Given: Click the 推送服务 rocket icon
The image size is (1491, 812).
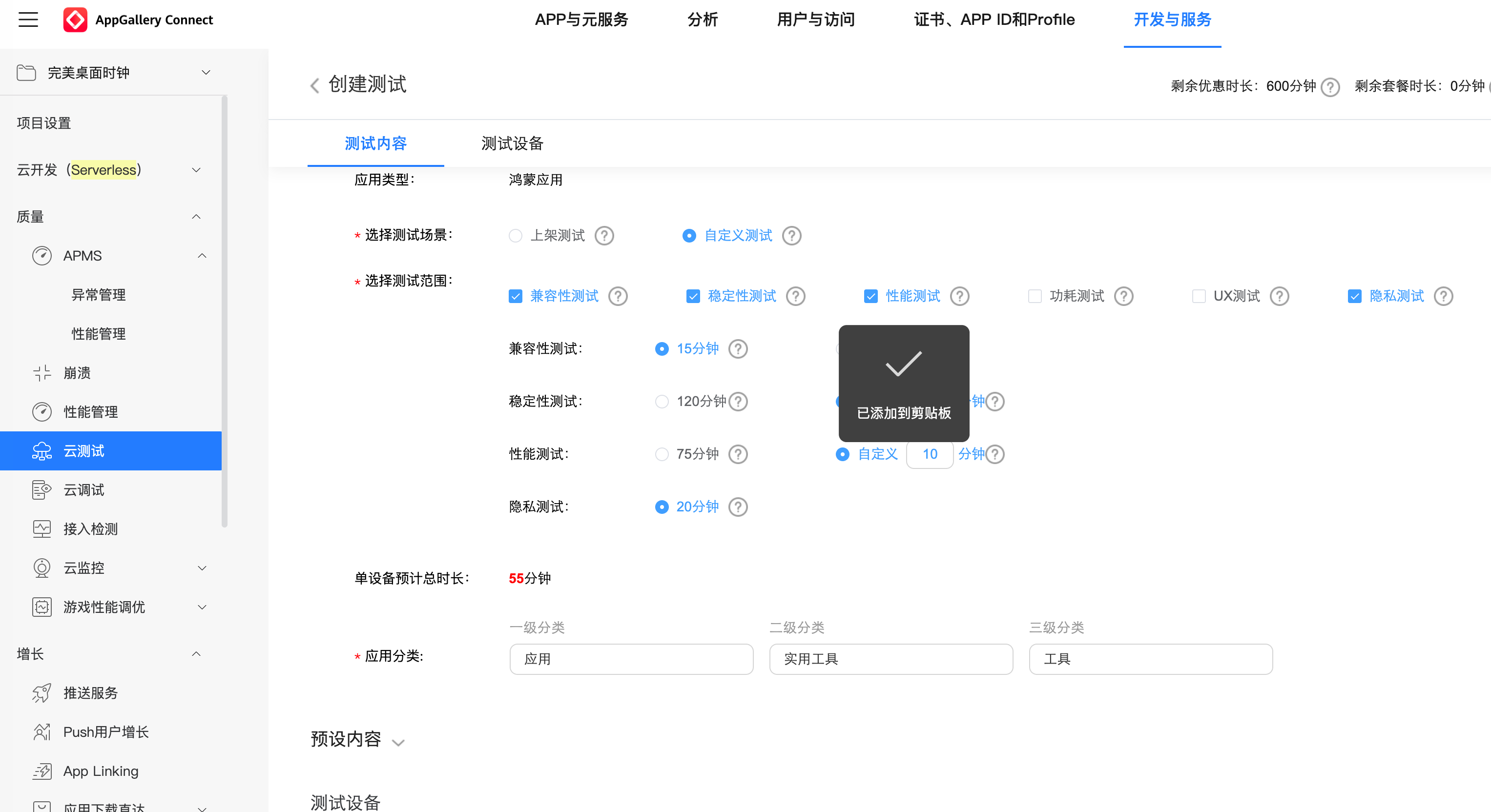Looking at the screenshot, I should [41, 693].
